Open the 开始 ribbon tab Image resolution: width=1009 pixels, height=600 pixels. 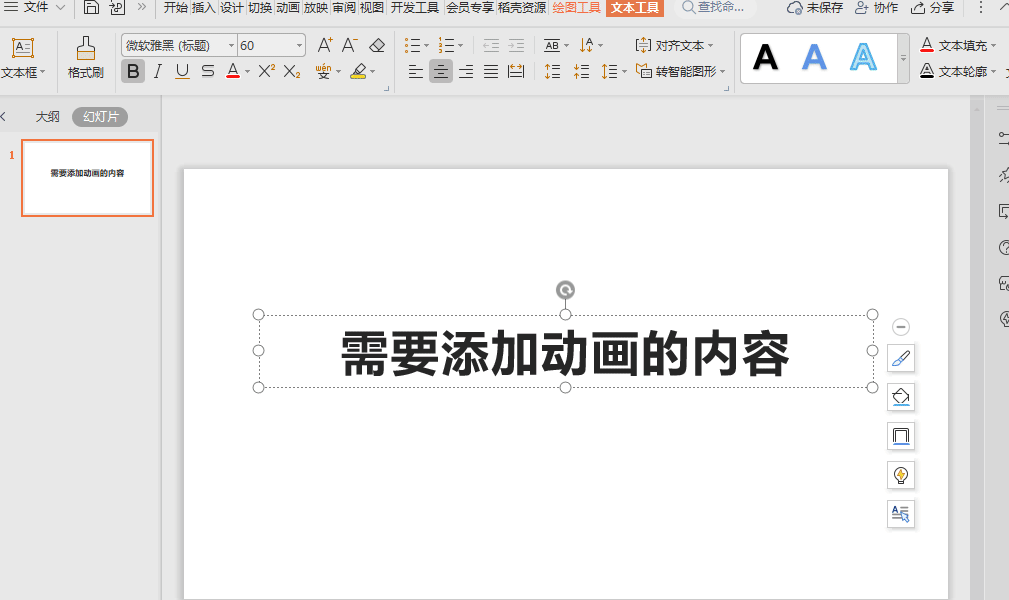pyautogui.click(x=176, y=8)
